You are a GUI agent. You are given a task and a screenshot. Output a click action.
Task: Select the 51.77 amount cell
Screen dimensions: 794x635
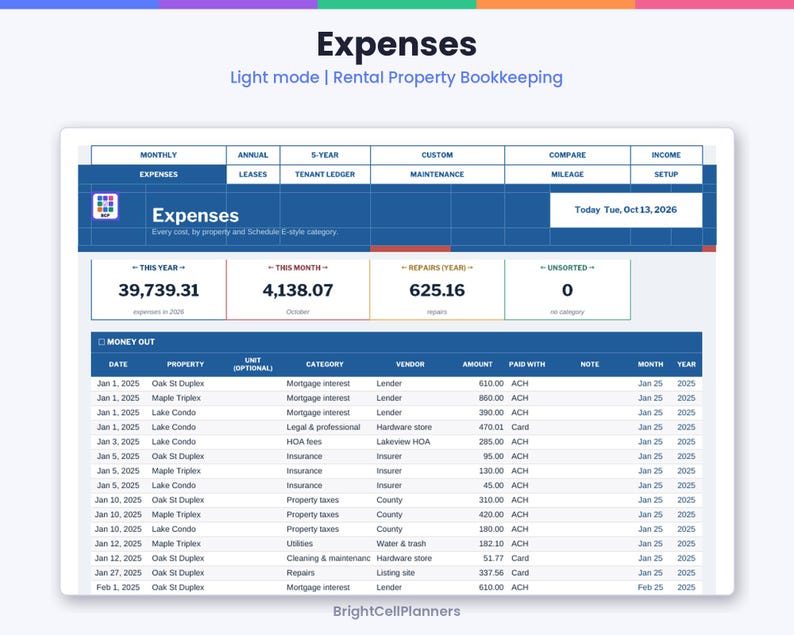tap(479, 558)
